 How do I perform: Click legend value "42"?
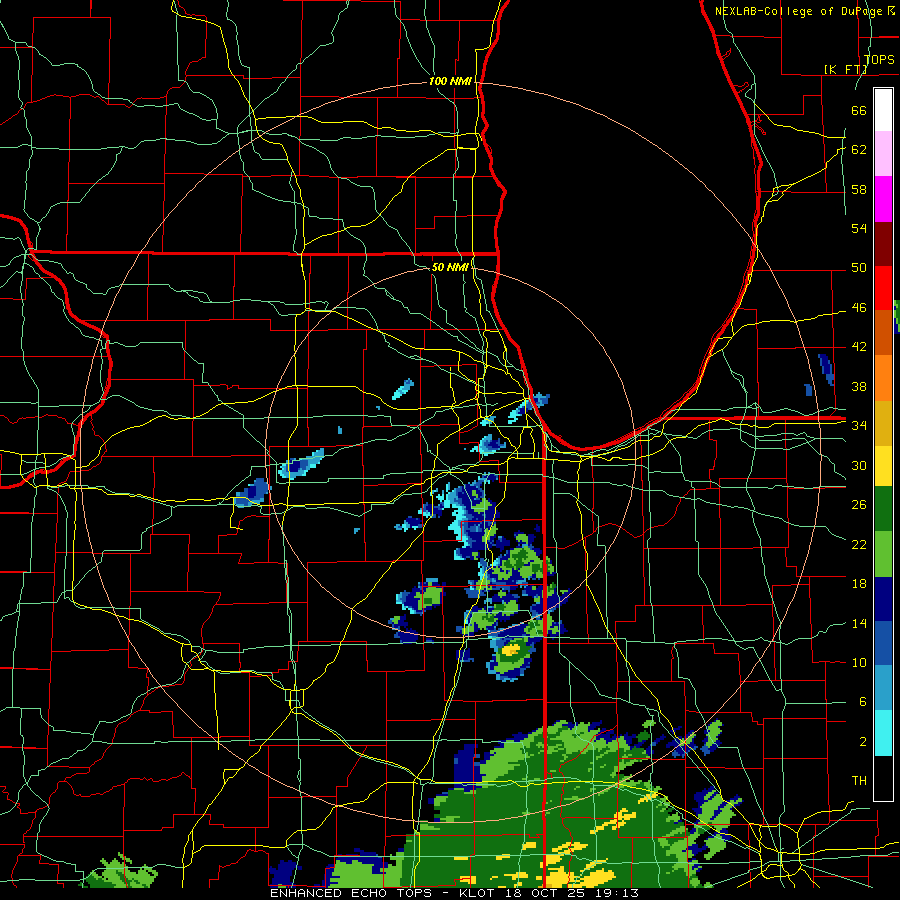click(859, 347)
